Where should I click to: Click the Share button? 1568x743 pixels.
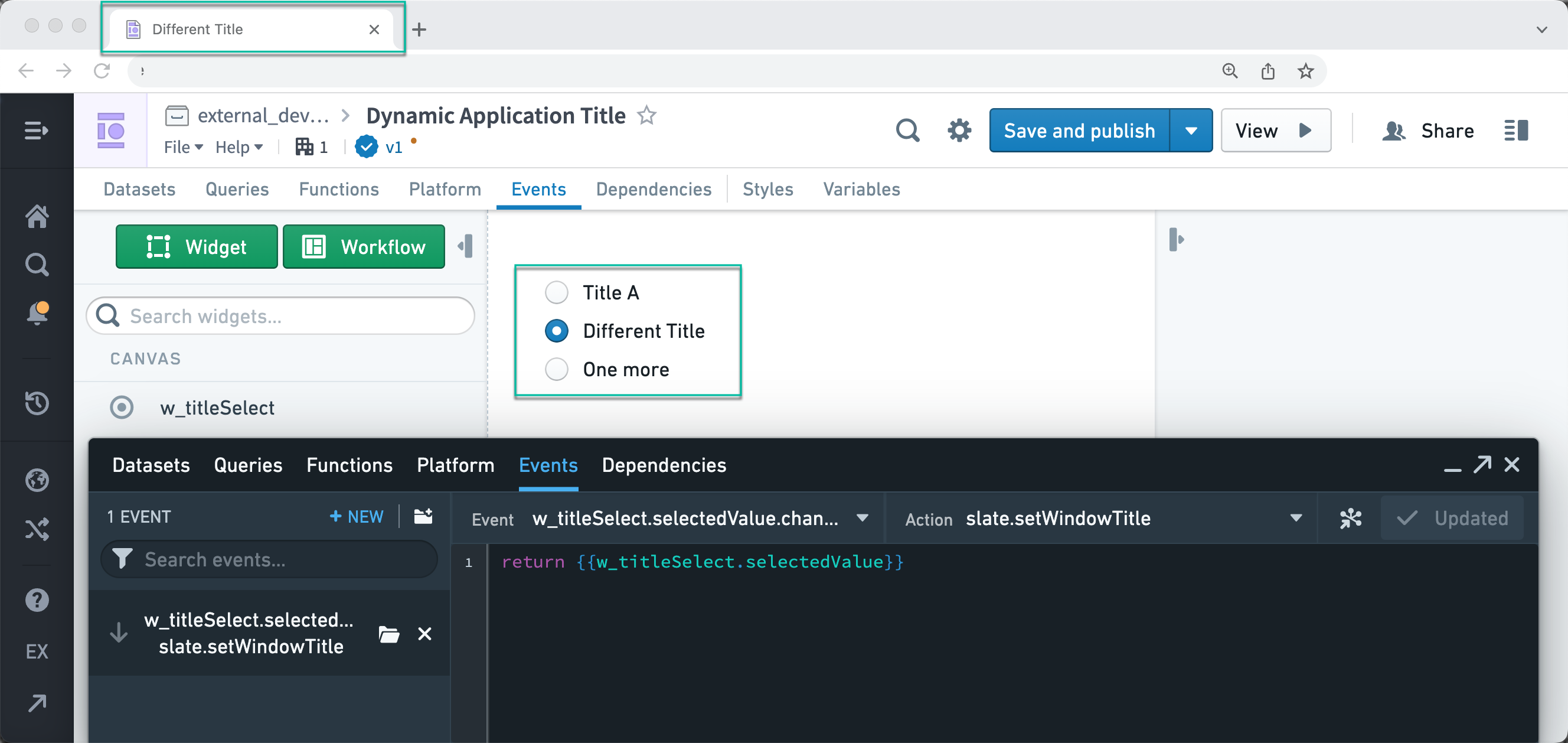pos(1427,131)
